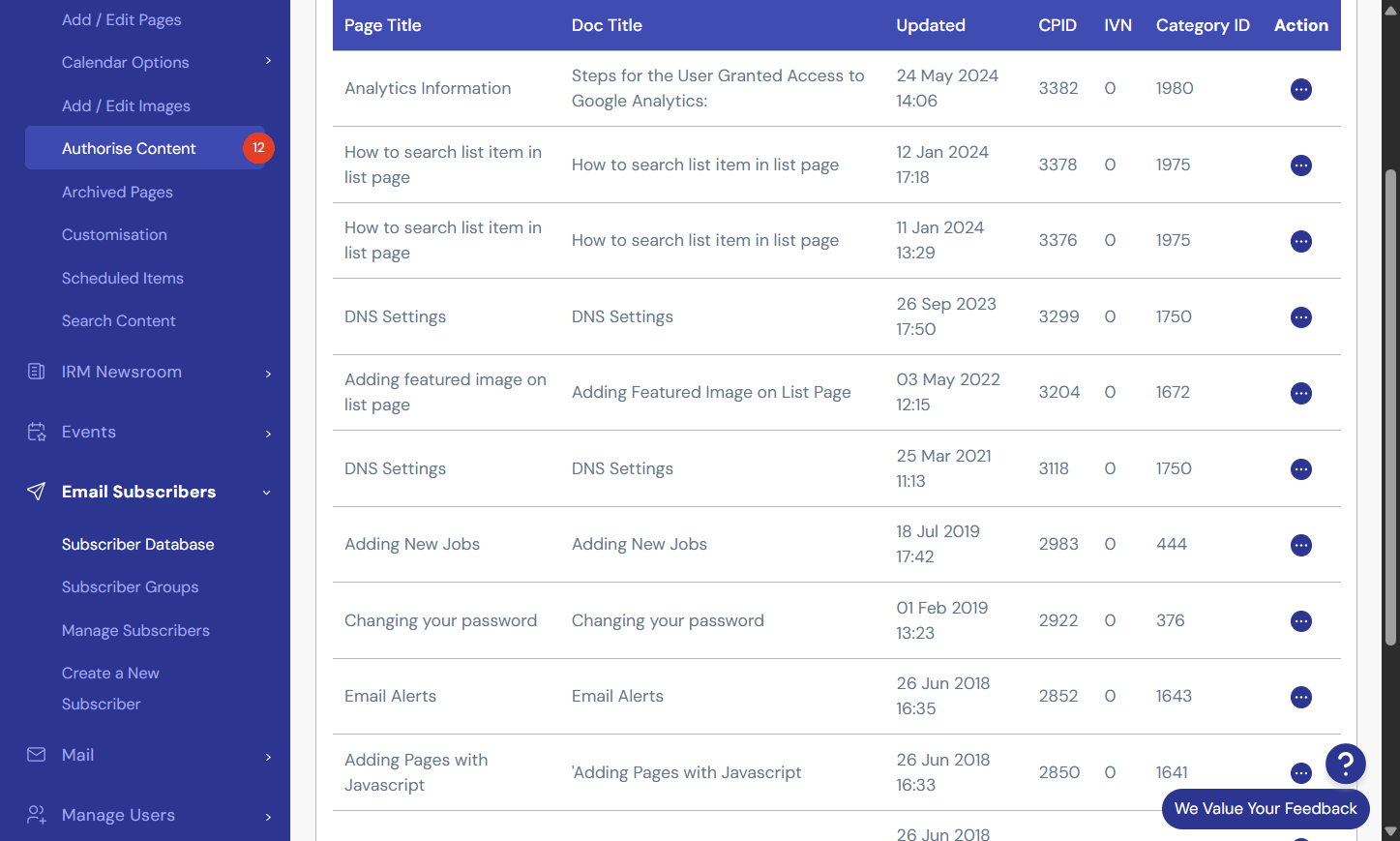Screen dimensions: 1400x841
Task: Expand the Events chevron
Action: point(268,434)
